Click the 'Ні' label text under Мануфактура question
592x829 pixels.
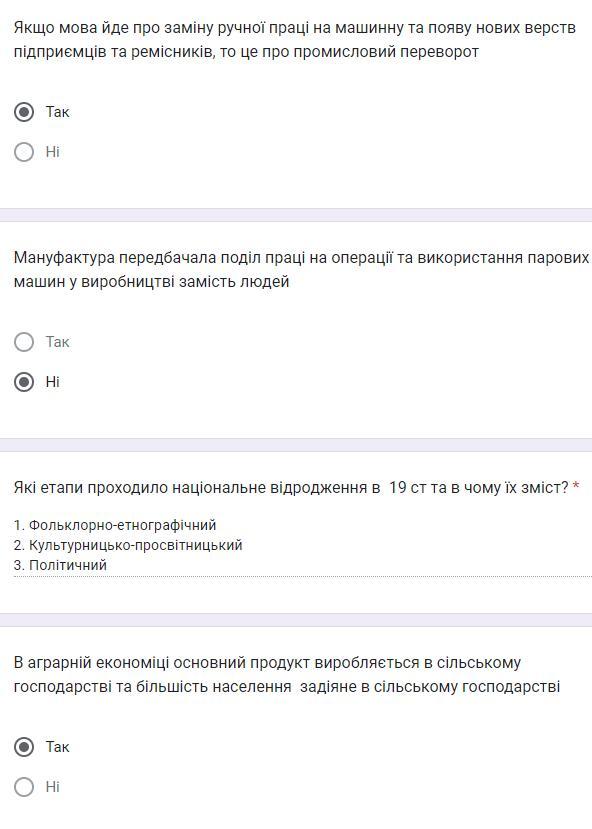(x=52, y=382)
